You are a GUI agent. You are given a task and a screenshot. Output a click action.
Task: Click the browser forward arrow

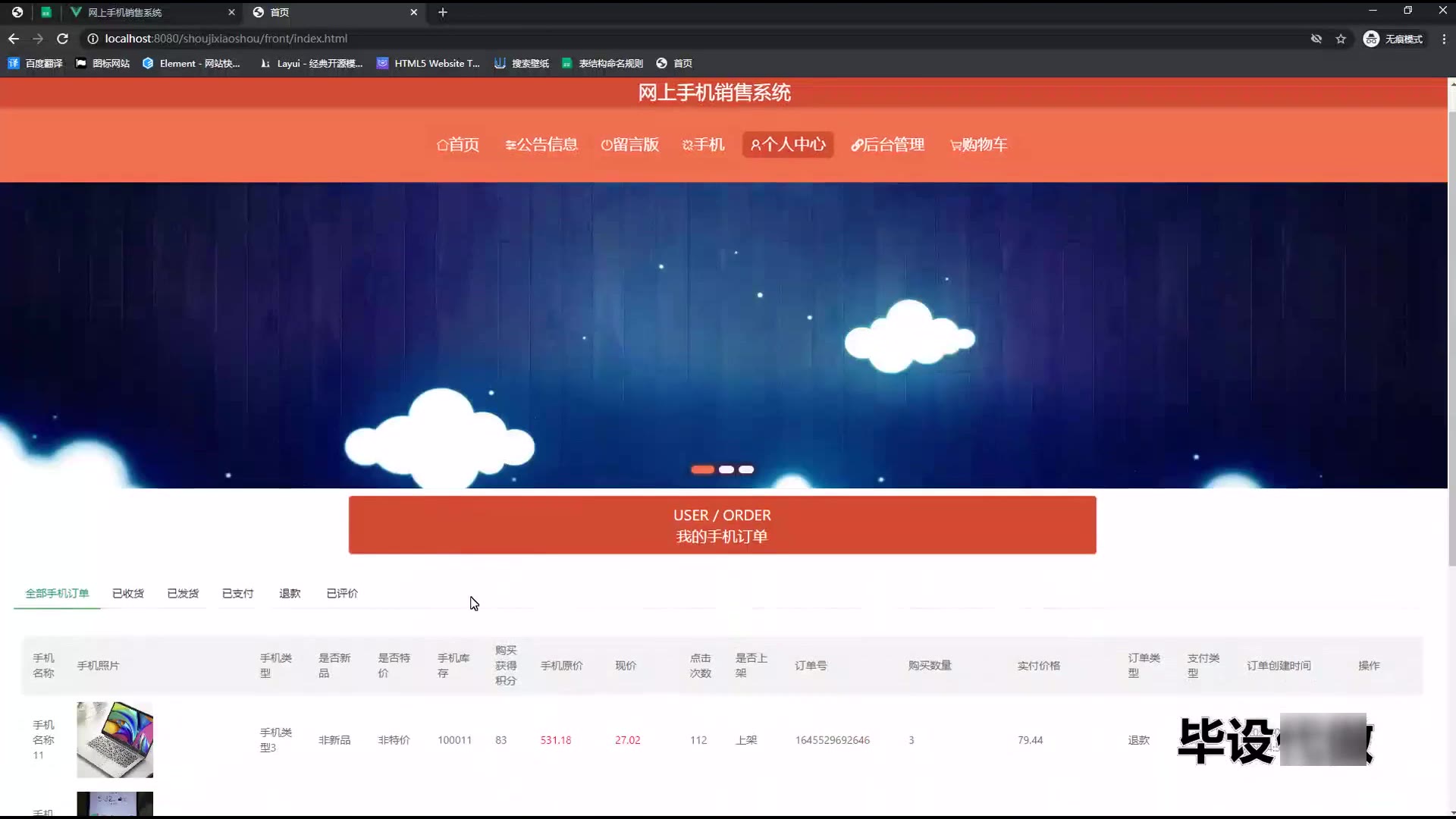(38, 39)
